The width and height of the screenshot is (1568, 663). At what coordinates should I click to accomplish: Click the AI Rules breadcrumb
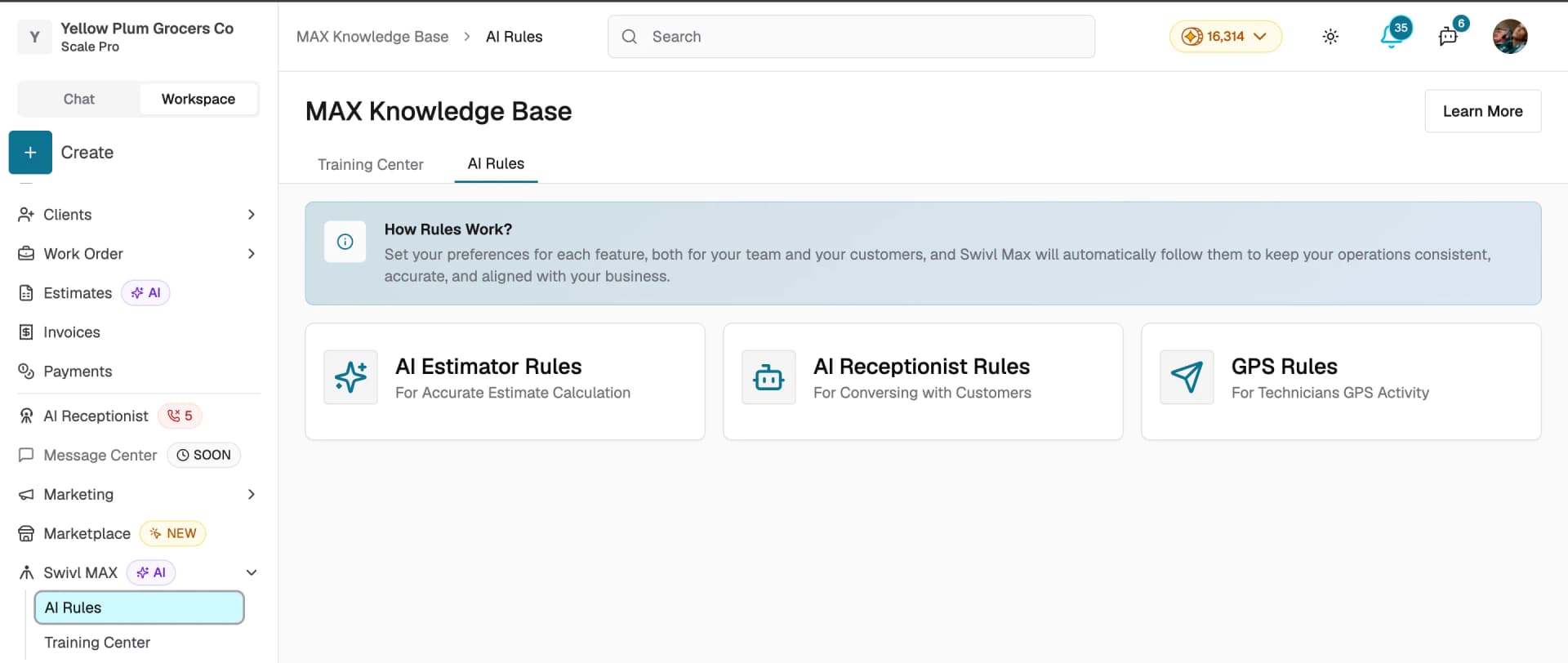tap(514, 37)
